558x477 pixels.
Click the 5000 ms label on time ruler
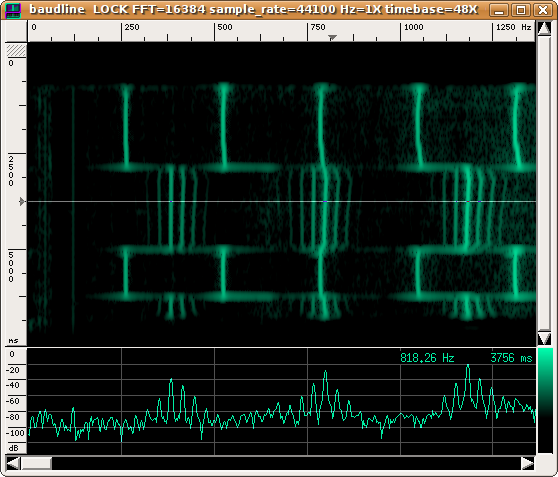[11, 267]
